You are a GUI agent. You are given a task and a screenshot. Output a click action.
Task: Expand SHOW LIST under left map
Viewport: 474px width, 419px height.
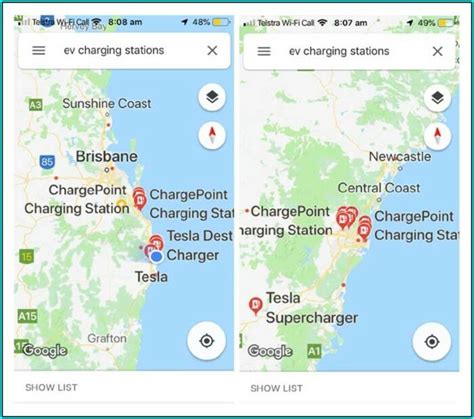(51, 387)
